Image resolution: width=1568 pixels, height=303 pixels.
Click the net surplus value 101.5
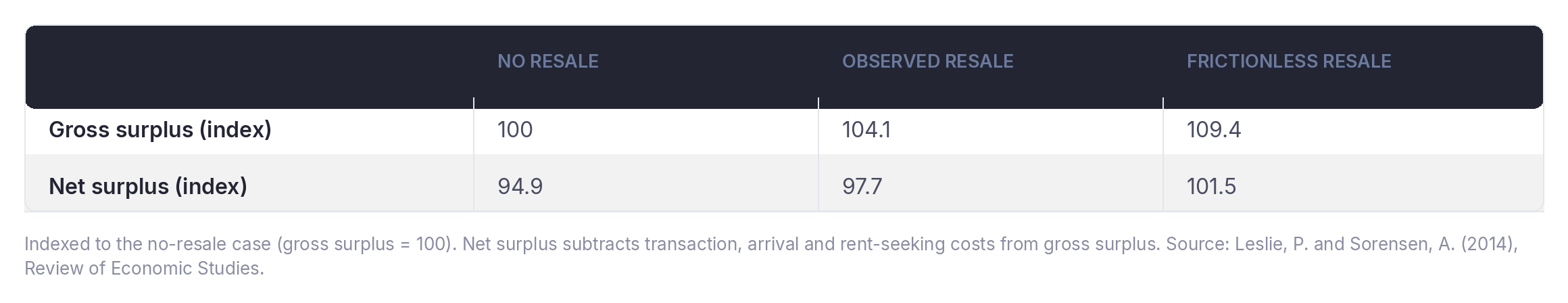coord(1211,186)
